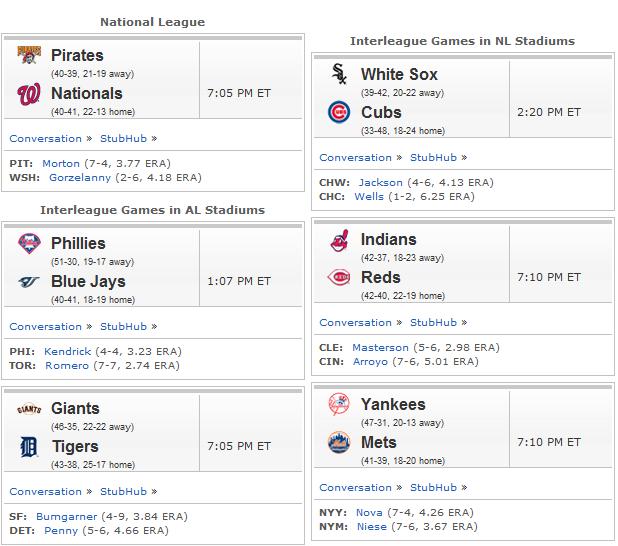618x546 pixels.
Task: Open pitcher Romero's link
Action: (67, 366)
